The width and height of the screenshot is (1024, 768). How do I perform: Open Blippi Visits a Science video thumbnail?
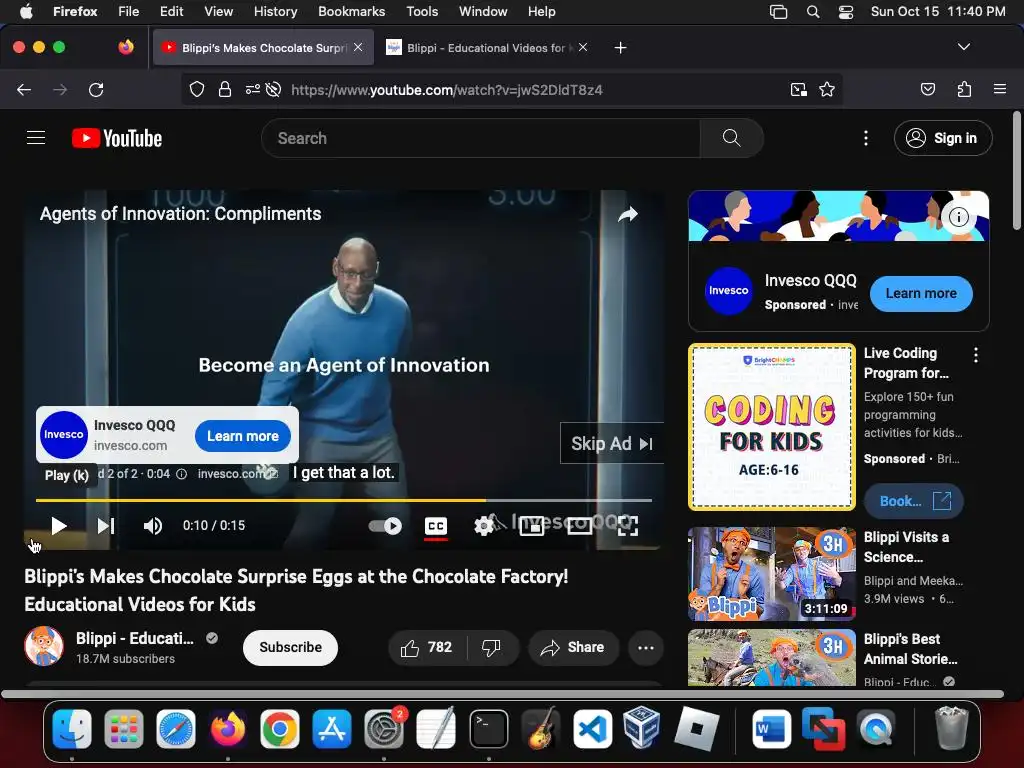point(772,573)
